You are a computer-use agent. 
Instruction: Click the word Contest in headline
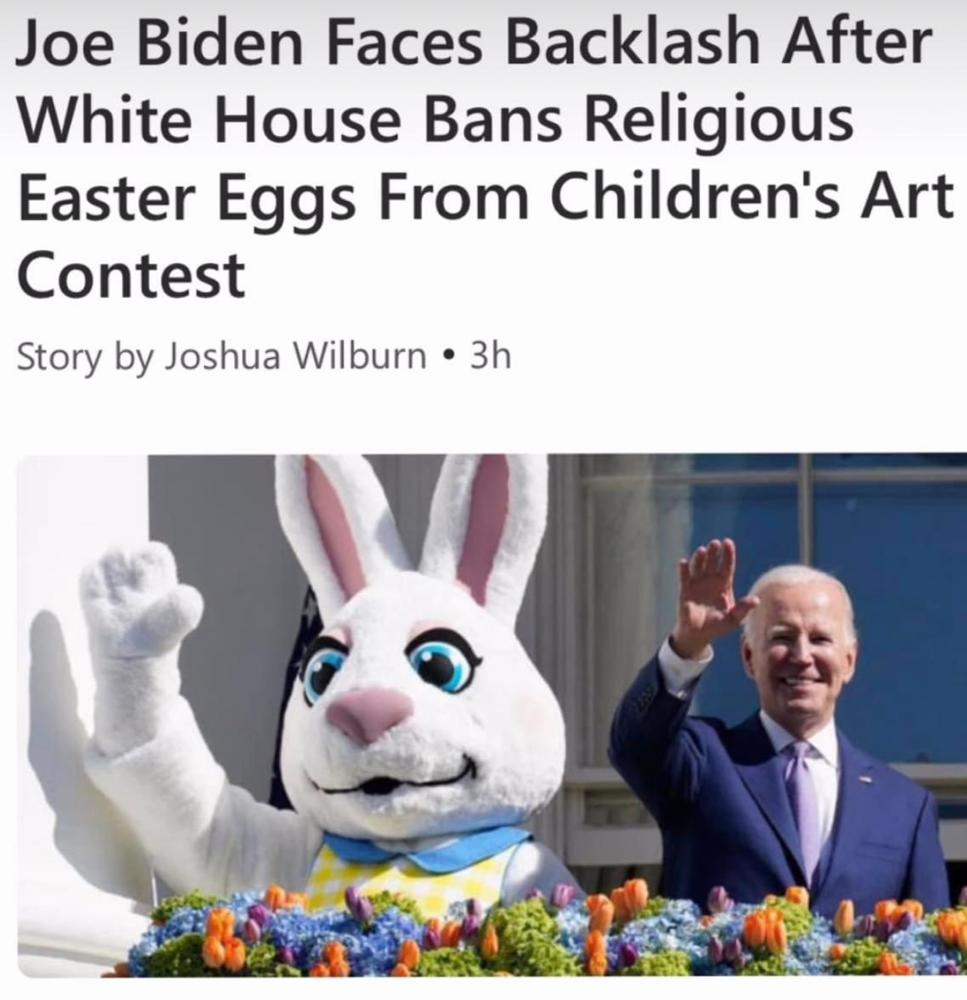click(131, 274)
